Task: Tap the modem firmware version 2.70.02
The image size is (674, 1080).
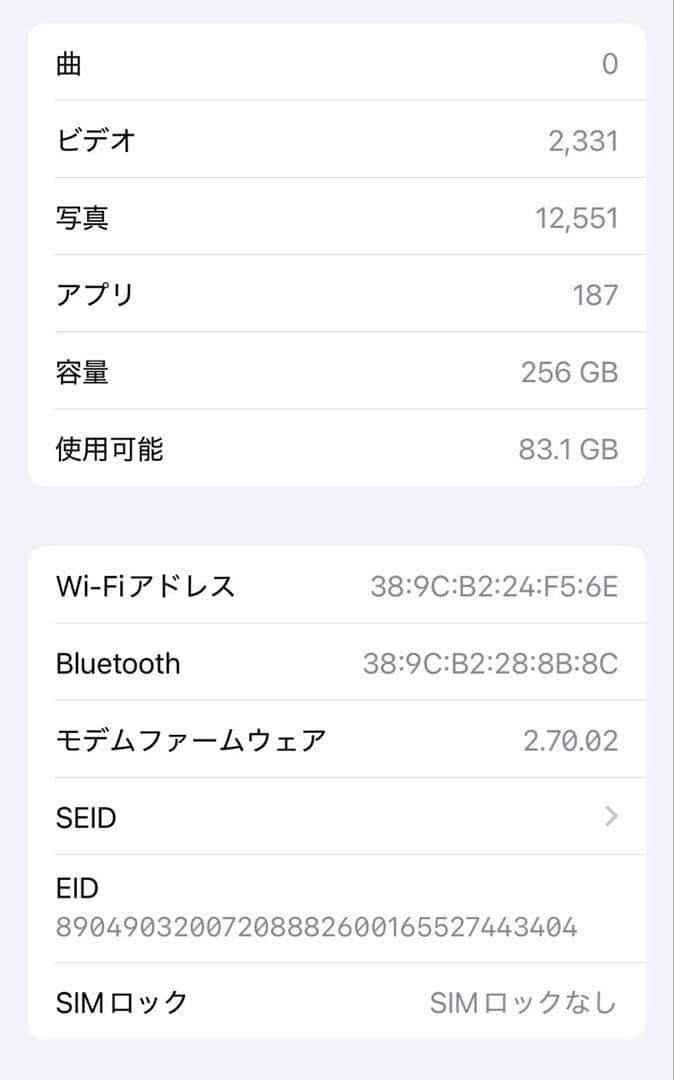Action: (575, 740)
